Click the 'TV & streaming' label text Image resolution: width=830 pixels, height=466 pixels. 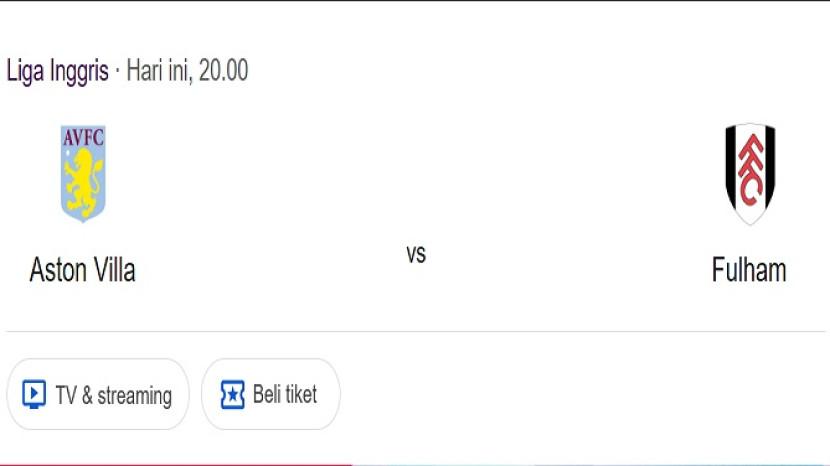point(113,396)
